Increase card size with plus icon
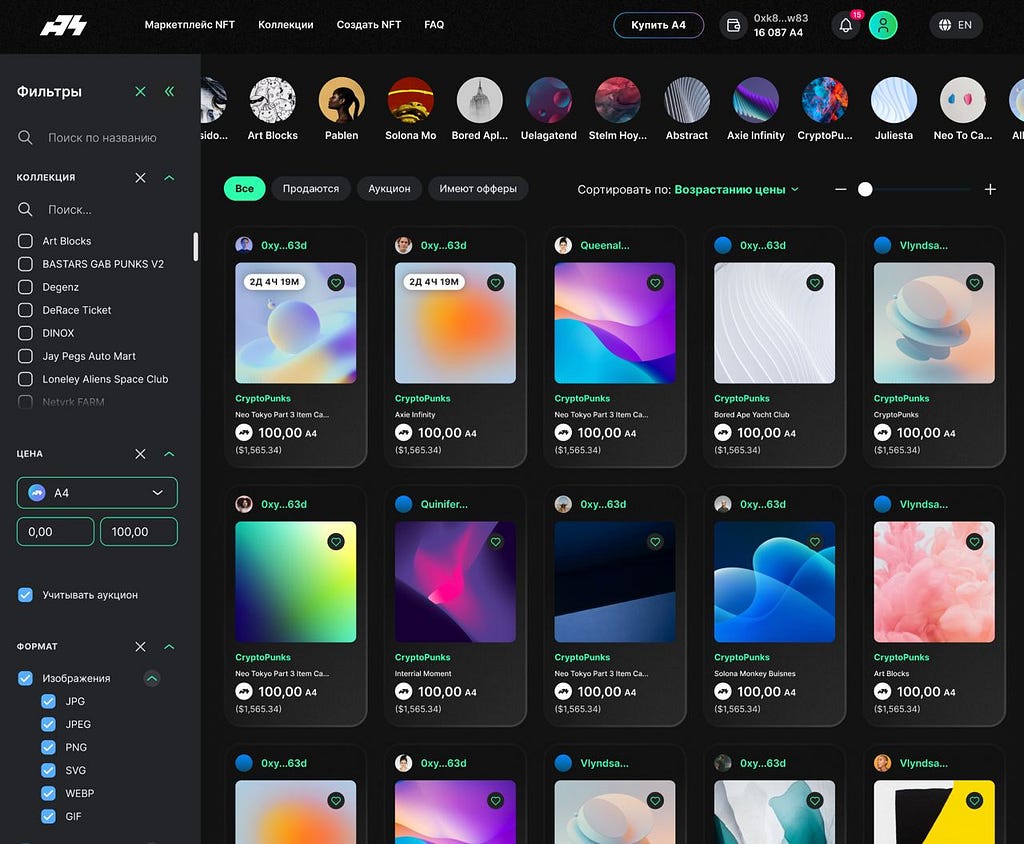The width and height of the screenshot is (1024, 844). (990, 189)
